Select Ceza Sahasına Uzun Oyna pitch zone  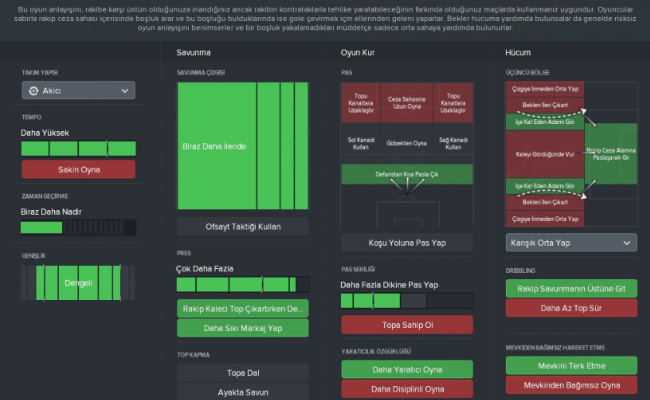pos(407,104)
